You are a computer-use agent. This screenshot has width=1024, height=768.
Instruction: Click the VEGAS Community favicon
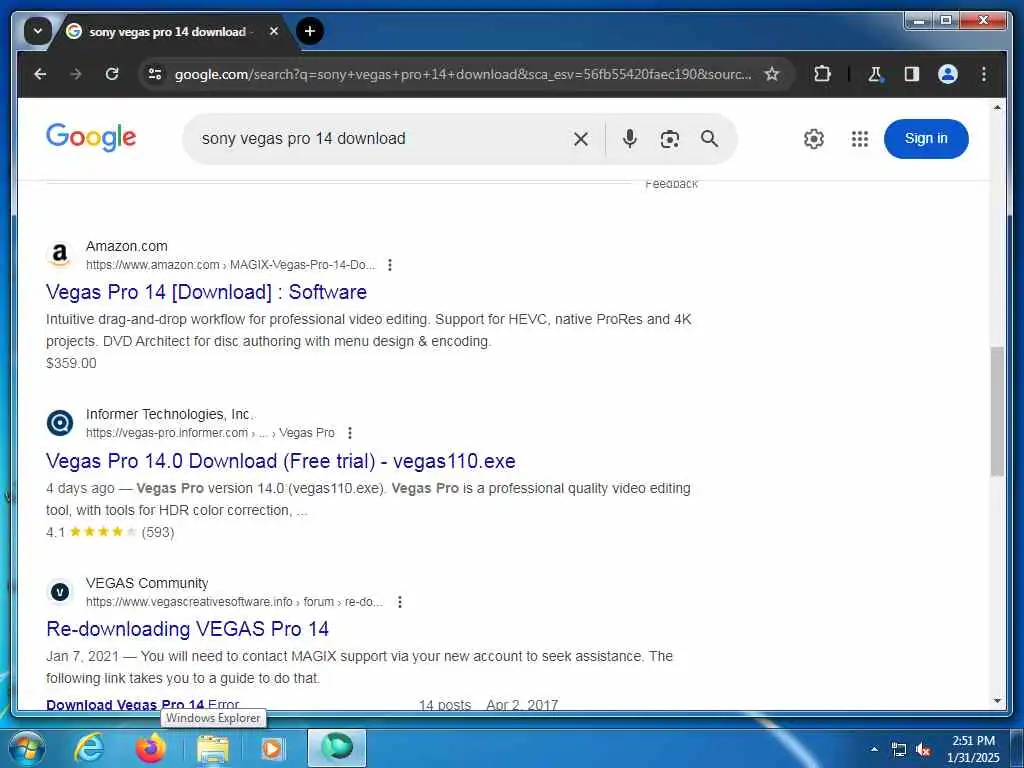(60, 592)
